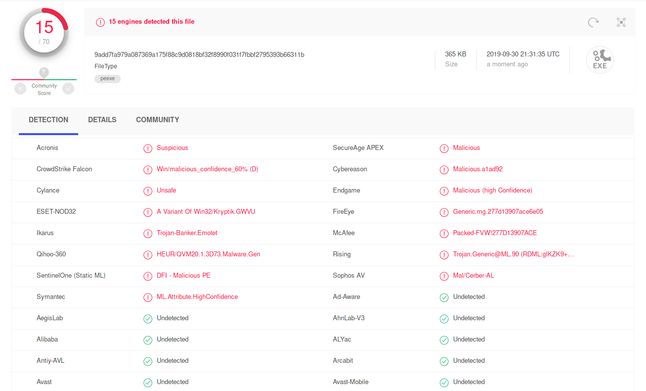Click the community score downvote icon

[x=20, y=89]
